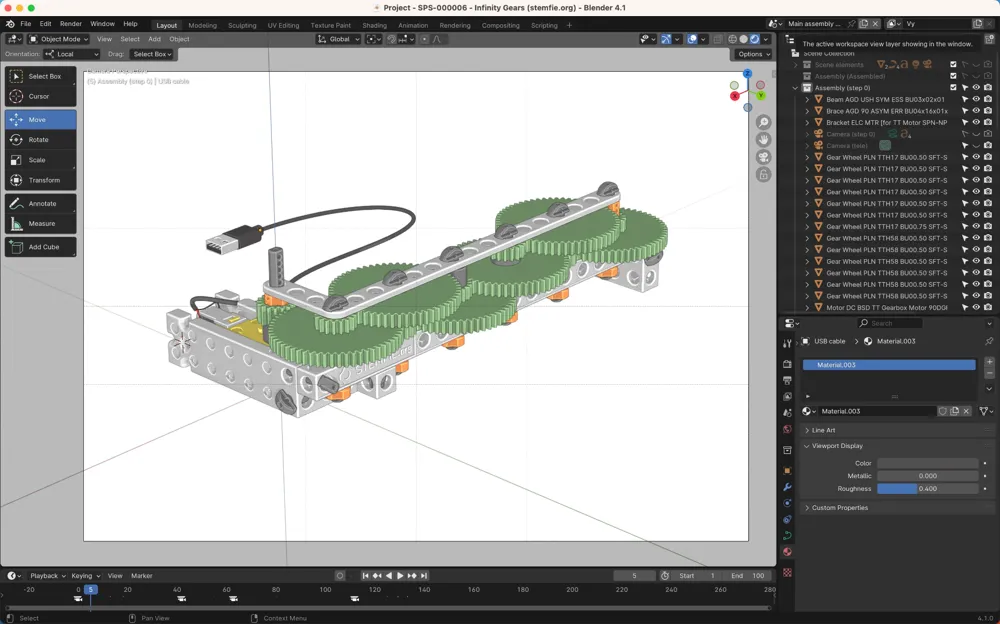This screenshot has height=624, width=1000.
Task: Open the Render Properties tab
Action: coord(788,365)
